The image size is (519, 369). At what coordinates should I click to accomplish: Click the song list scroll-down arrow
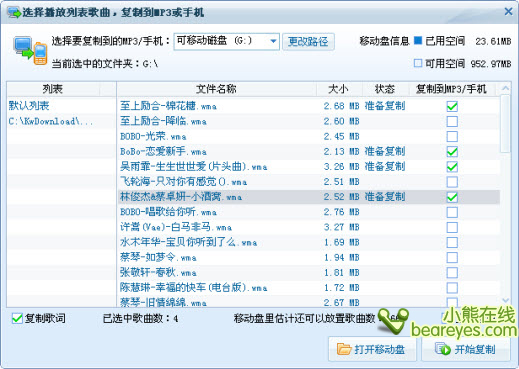click(505, 300)
